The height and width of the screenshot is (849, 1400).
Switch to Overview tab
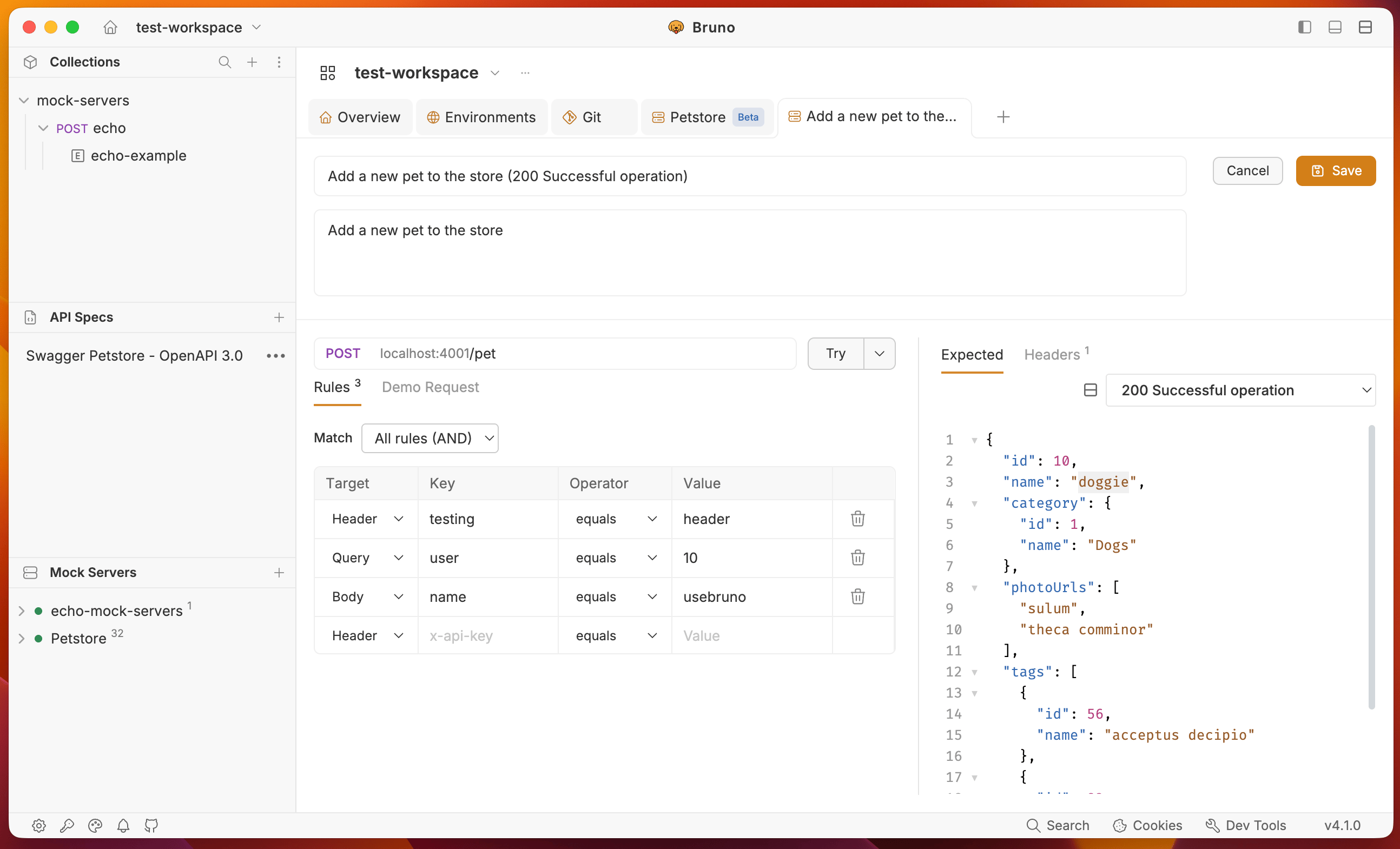[360, 117]
